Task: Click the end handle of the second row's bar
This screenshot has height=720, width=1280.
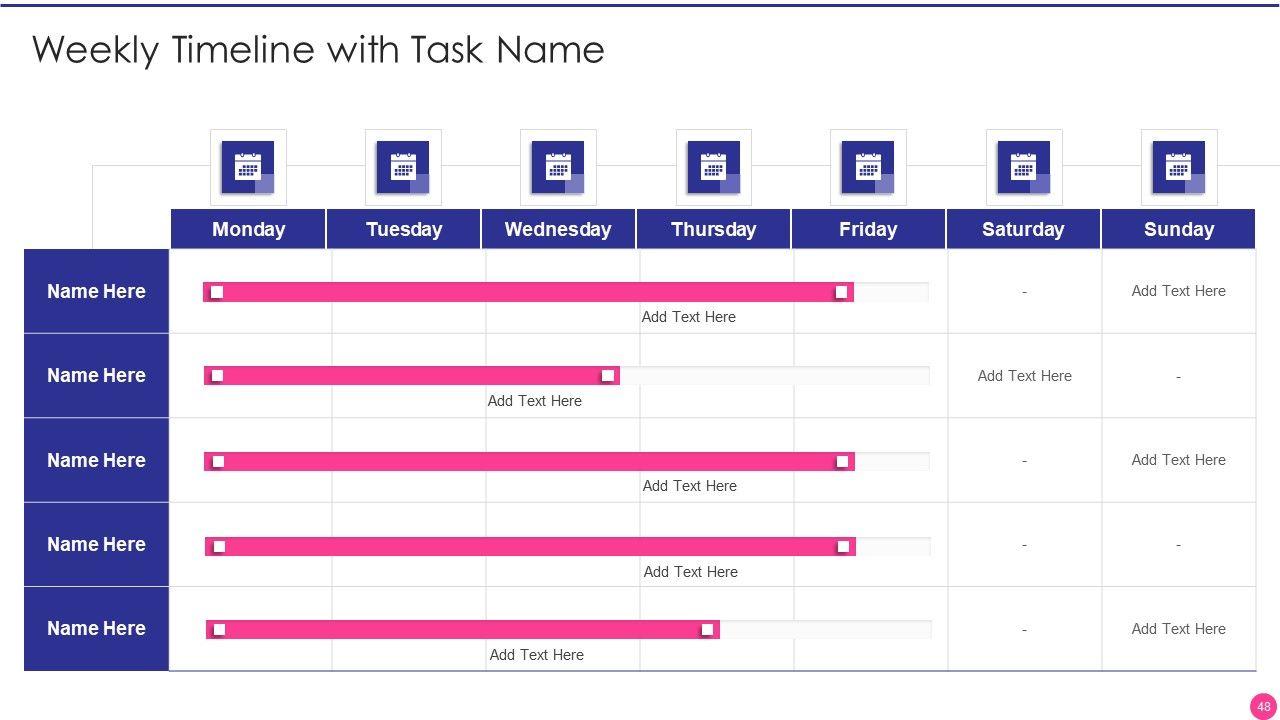Action: point(608,376)
